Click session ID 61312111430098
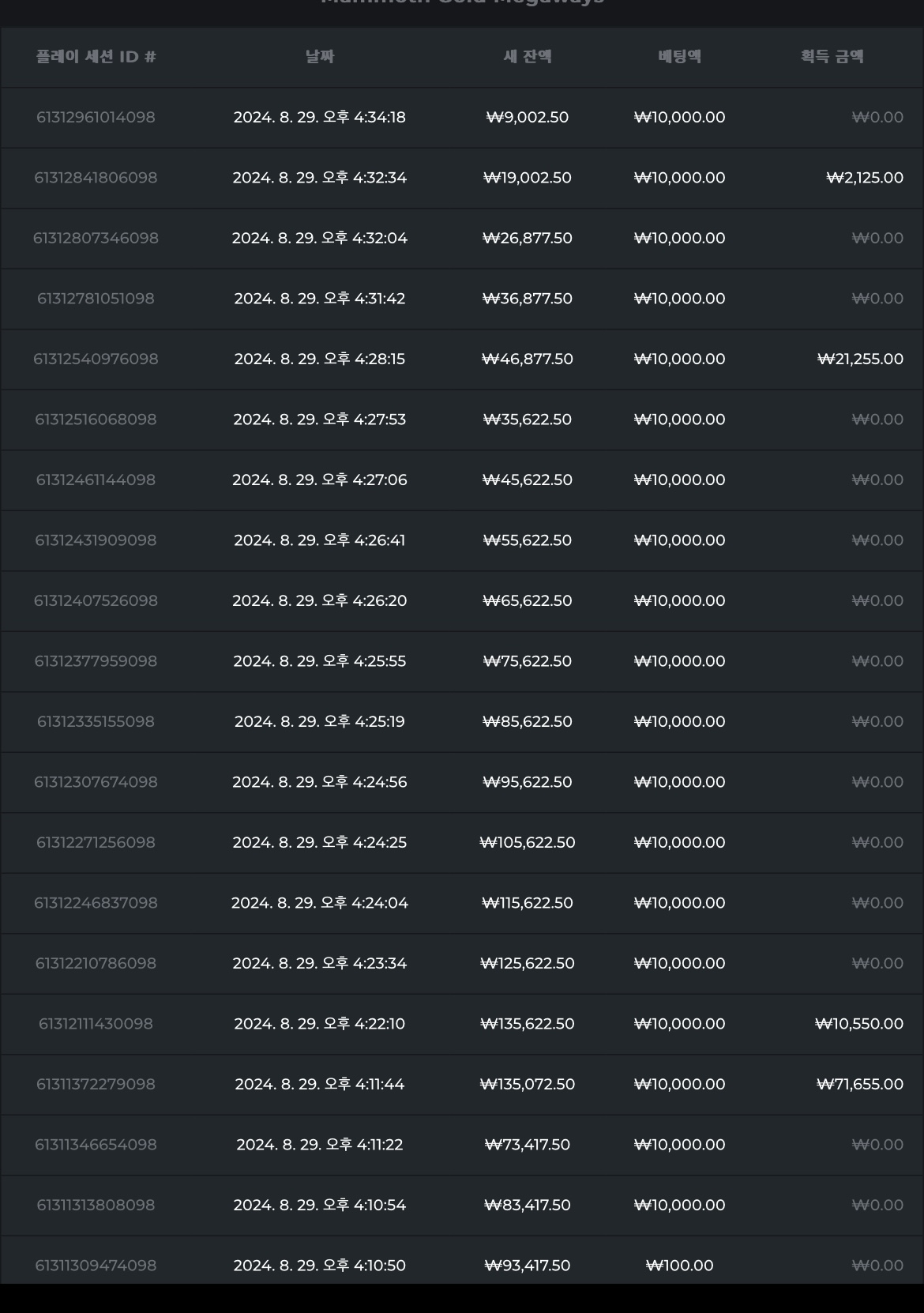 (x=96, y=1024)
